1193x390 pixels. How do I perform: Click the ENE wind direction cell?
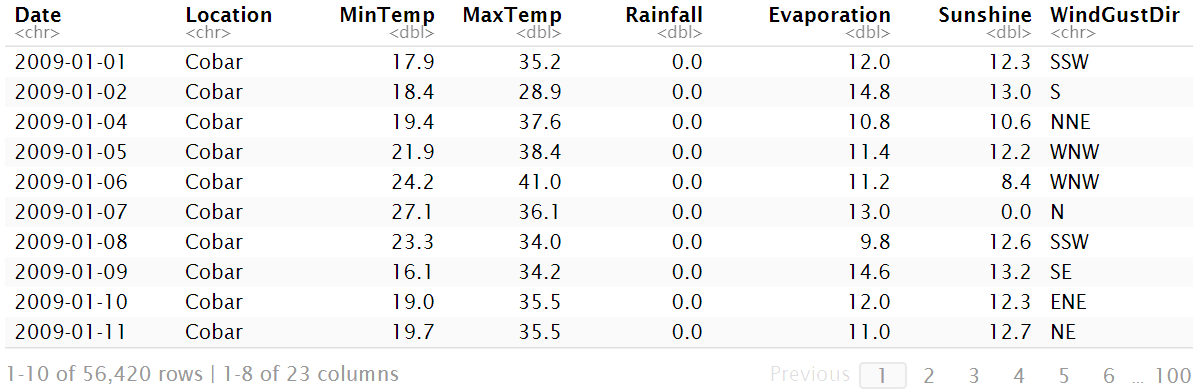[1067, 302]
